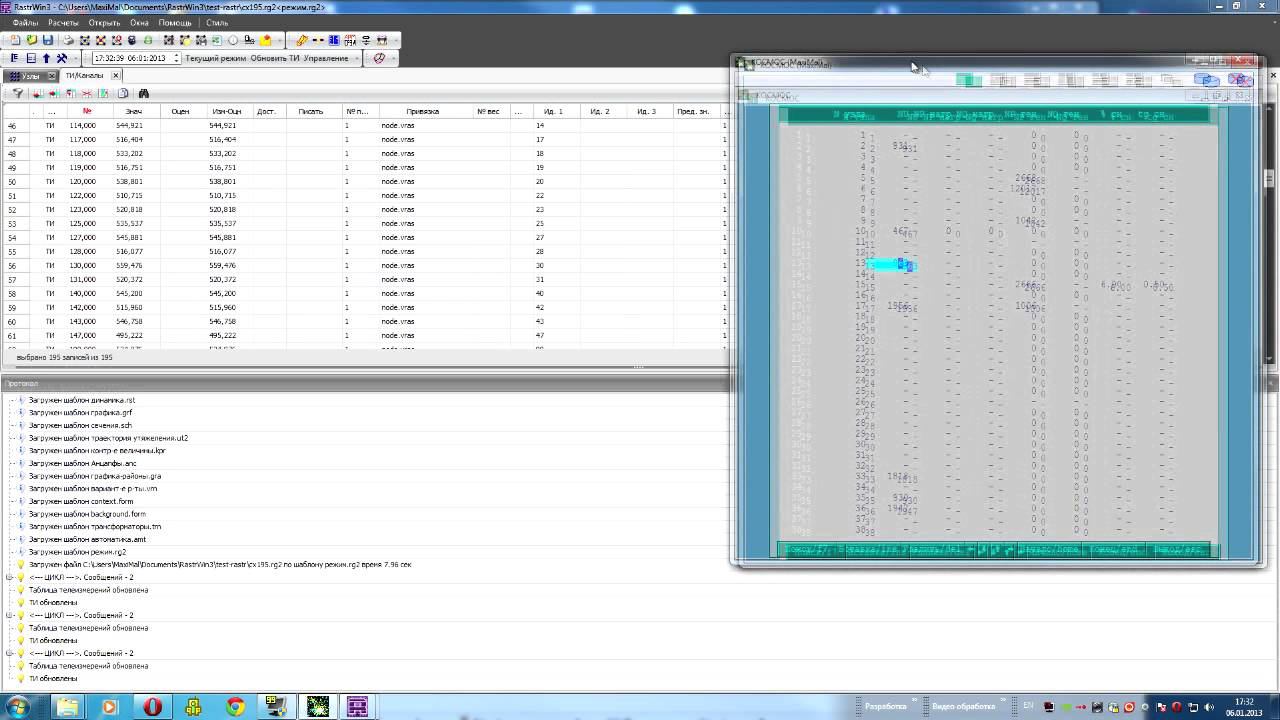
Task: Sort by the № column header
Action: (x=87, y=111)
